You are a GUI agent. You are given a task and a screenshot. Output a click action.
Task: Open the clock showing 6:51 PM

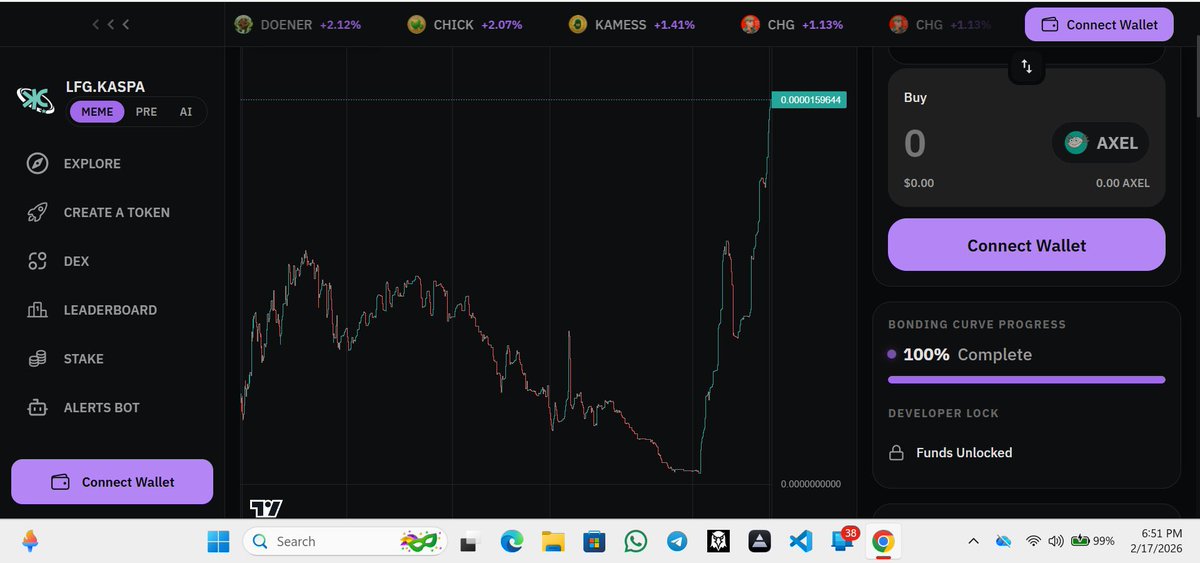(1157, 541)
